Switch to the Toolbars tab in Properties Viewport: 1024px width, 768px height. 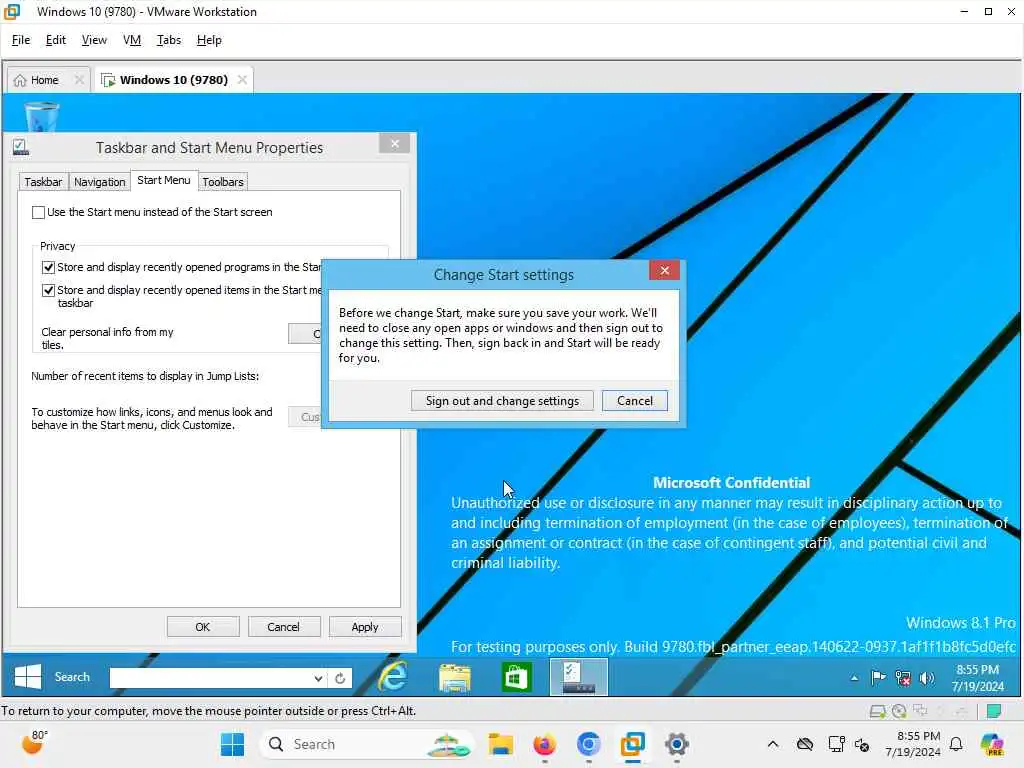pos(223,182)
